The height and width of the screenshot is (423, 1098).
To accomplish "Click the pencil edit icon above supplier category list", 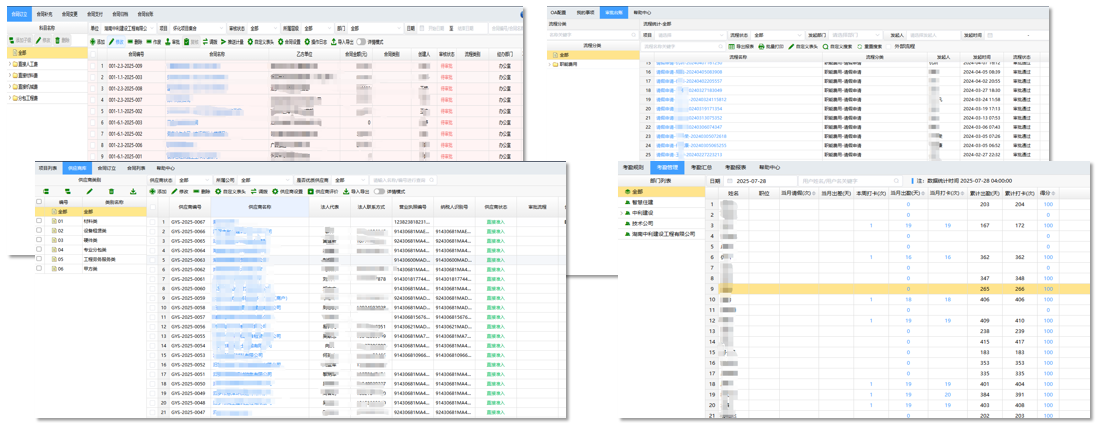I will [89, 191].
